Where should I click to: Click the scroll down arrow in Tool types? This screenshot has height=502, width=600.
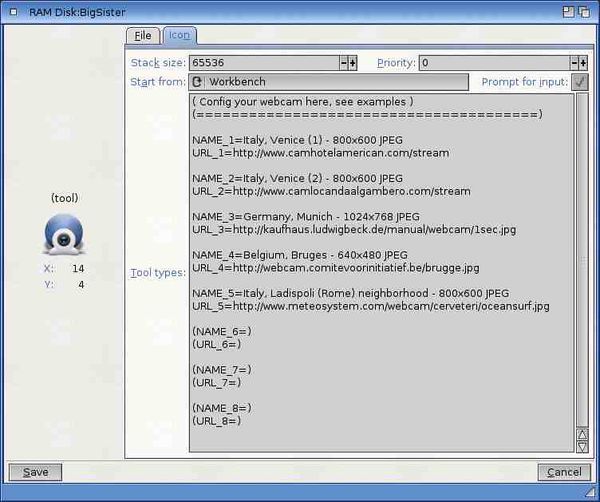pyautogui.click(x=582, y=447)
